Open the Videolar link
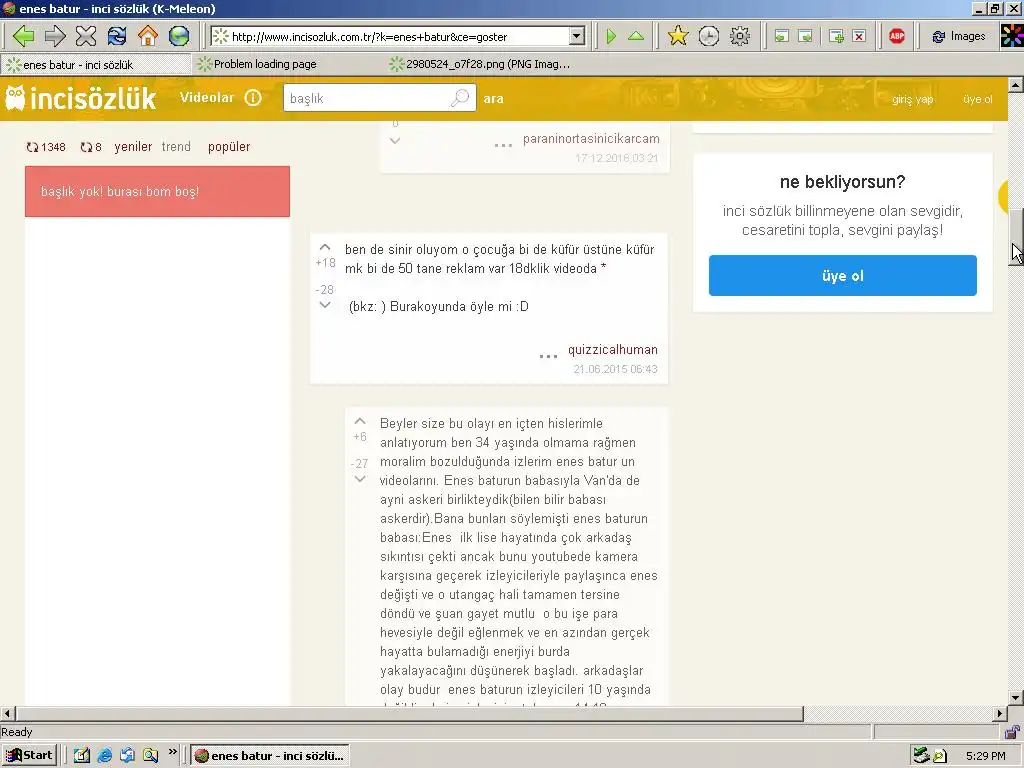This screenshot has width=1024, height=768. click(206, 97)
